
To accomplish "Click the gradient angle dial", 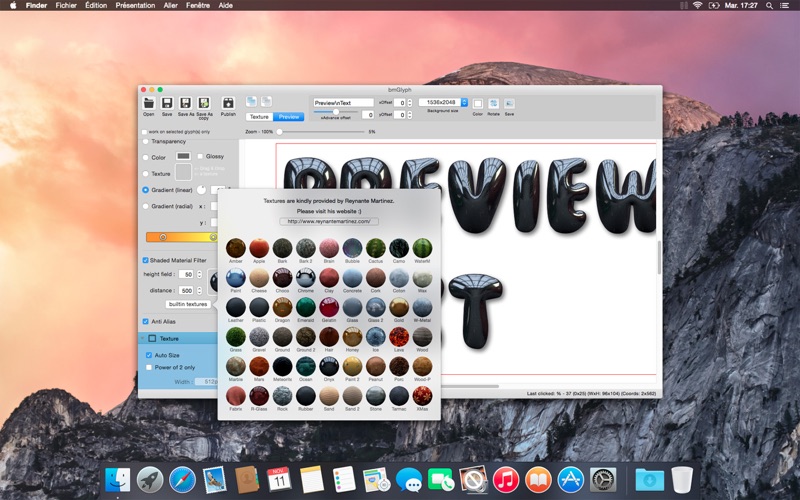I will pos(202,189).
